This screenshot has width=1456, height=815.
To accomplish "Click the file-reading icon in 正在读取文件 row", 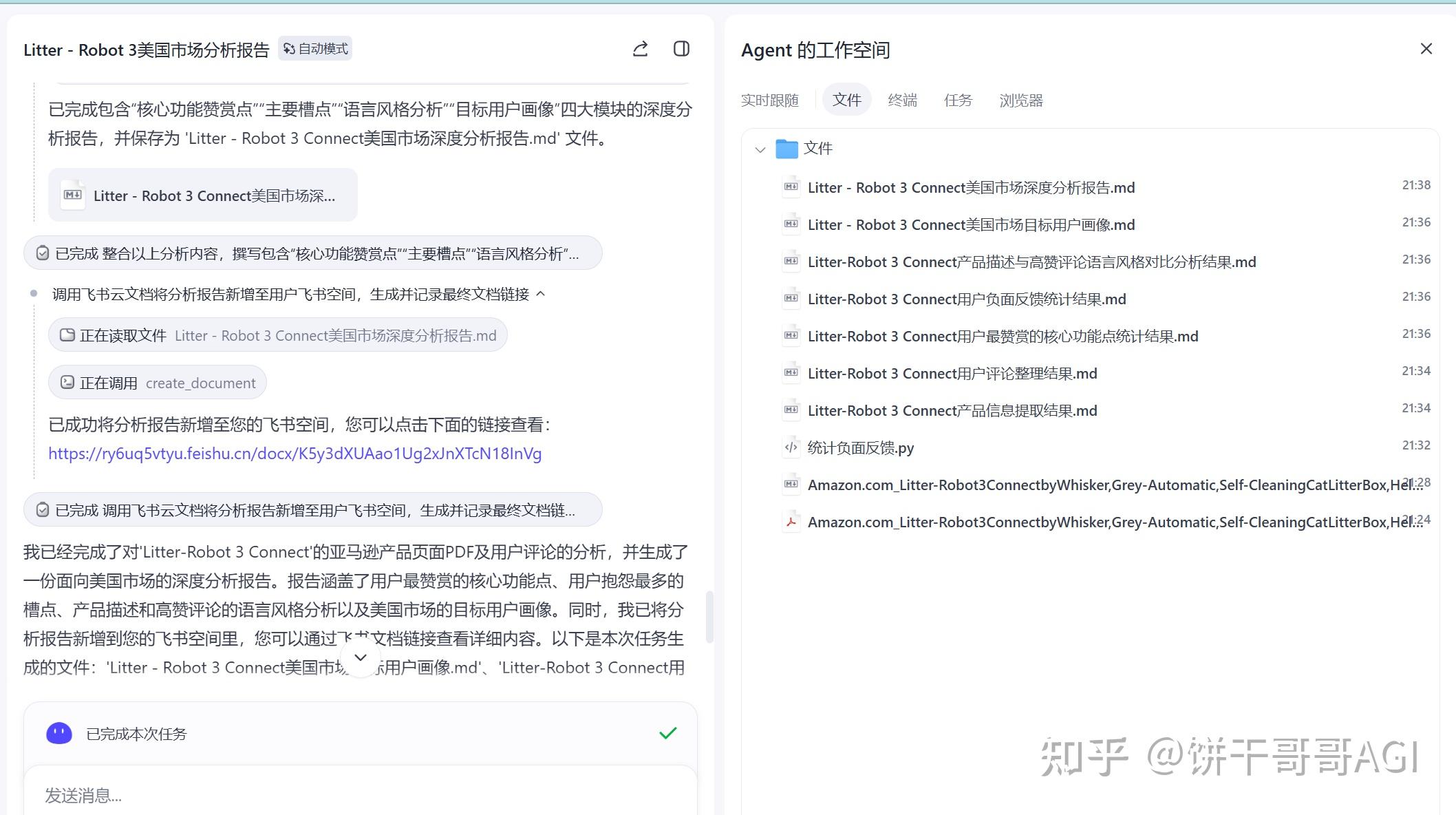I will [67, 335].
